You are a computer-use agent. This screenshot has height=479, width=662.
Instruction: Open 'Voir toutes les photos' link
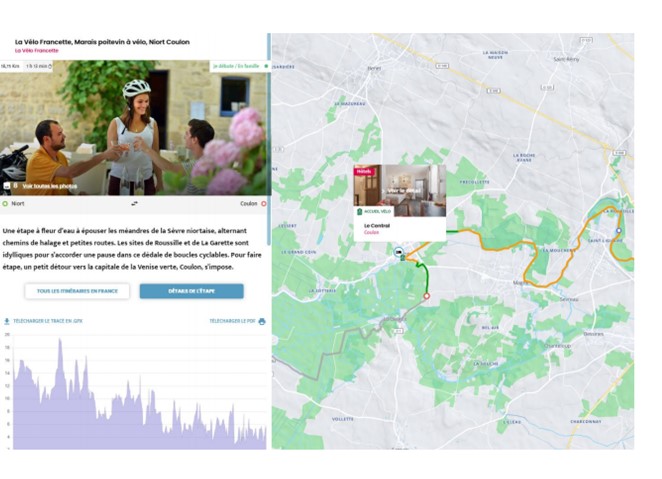49,186
